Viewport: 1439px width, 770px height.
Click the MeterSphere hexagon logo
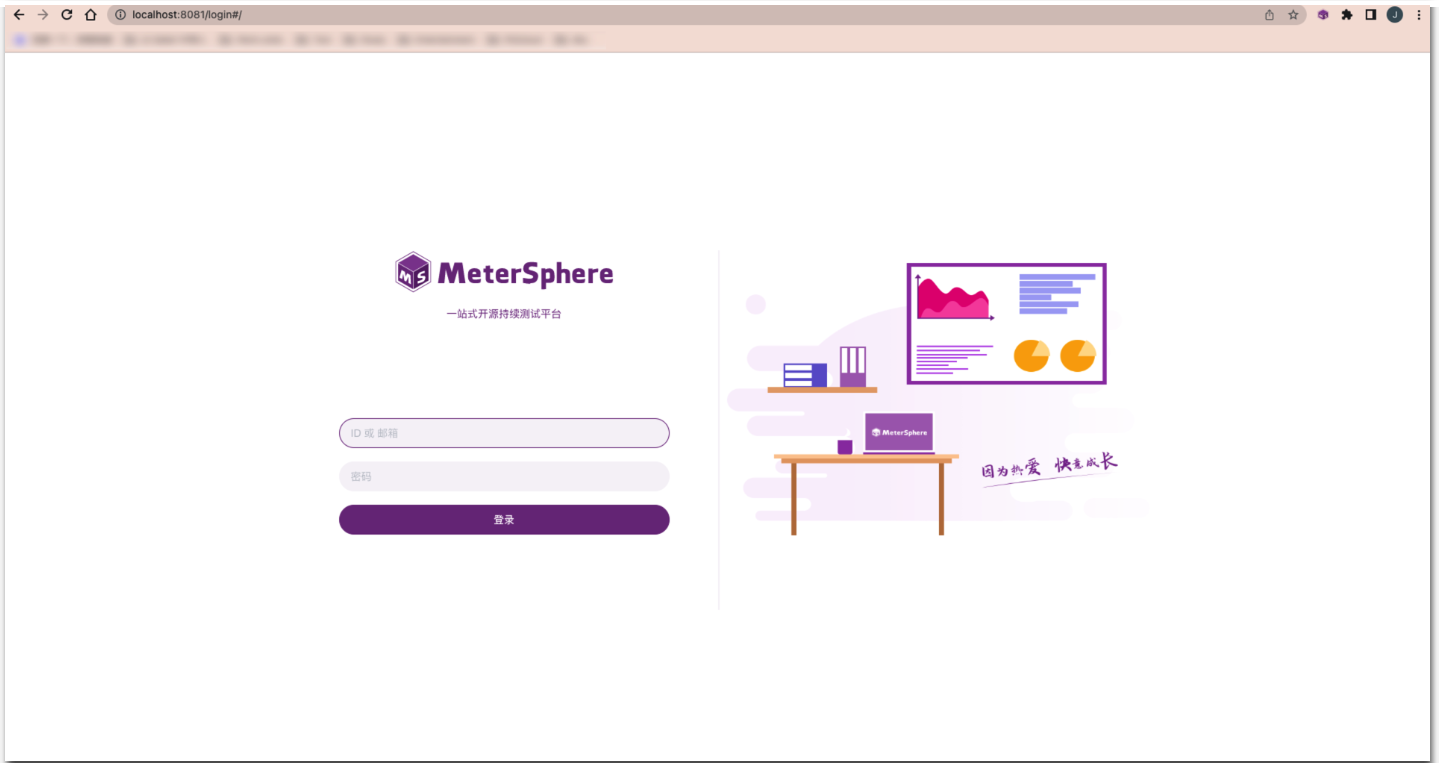point(413,272)
